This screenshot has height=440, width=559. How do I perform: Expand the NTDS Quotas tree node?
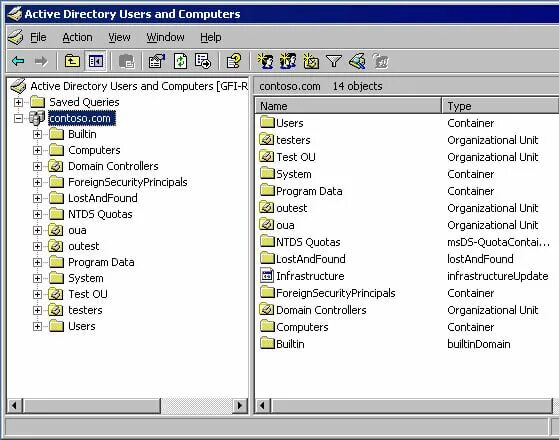37,214
